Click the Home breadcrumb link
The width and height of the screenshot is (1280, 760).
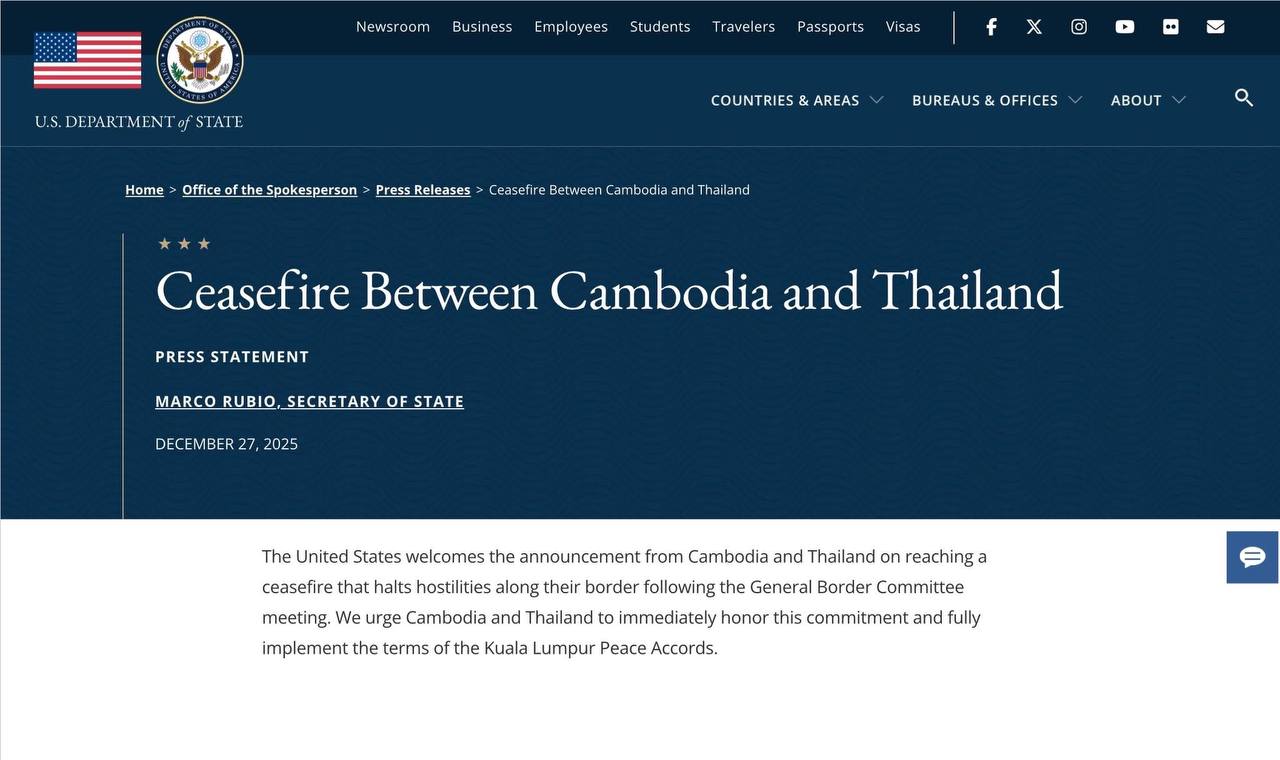tap(144, 190)
